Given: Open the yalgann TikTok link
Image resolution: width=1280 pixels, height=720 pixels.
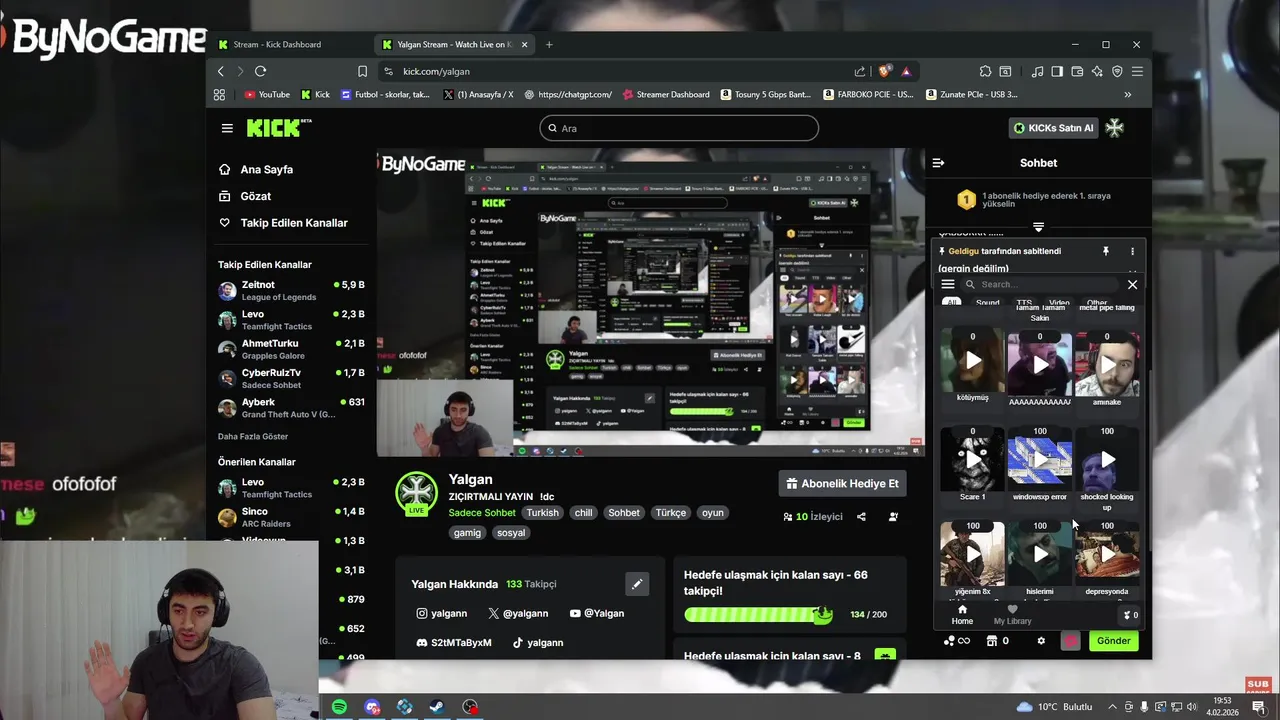Looking at the screenshot, I should (x=538, y=643).
